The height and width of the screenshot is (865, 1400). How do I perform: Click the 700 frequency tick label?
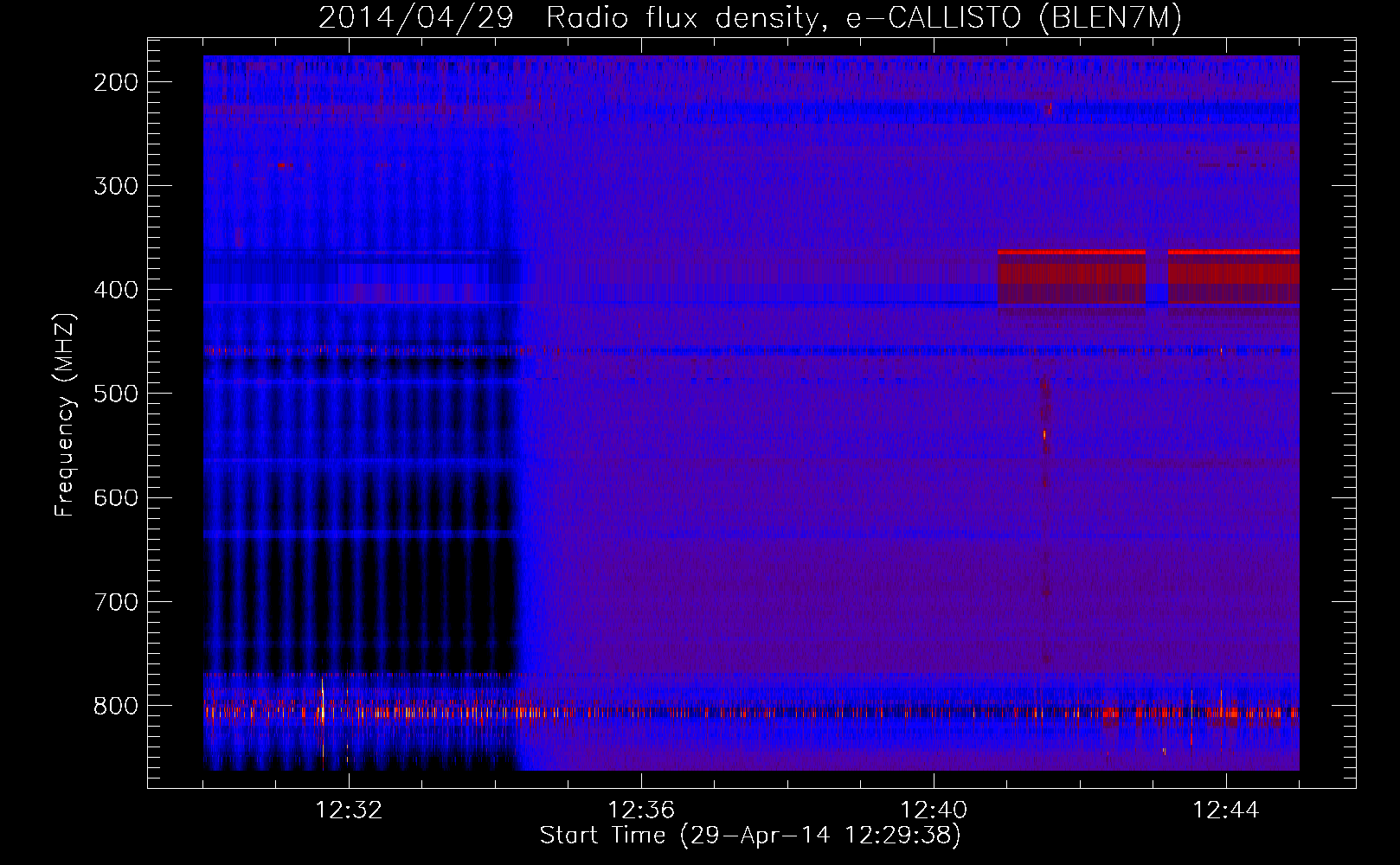point(116,601)
